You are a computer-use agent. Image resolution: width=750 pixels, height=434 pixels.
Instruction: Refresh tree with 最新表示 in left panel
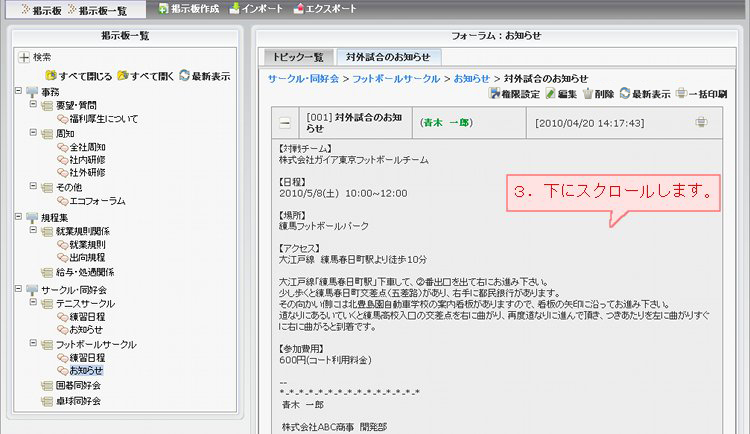205,76
